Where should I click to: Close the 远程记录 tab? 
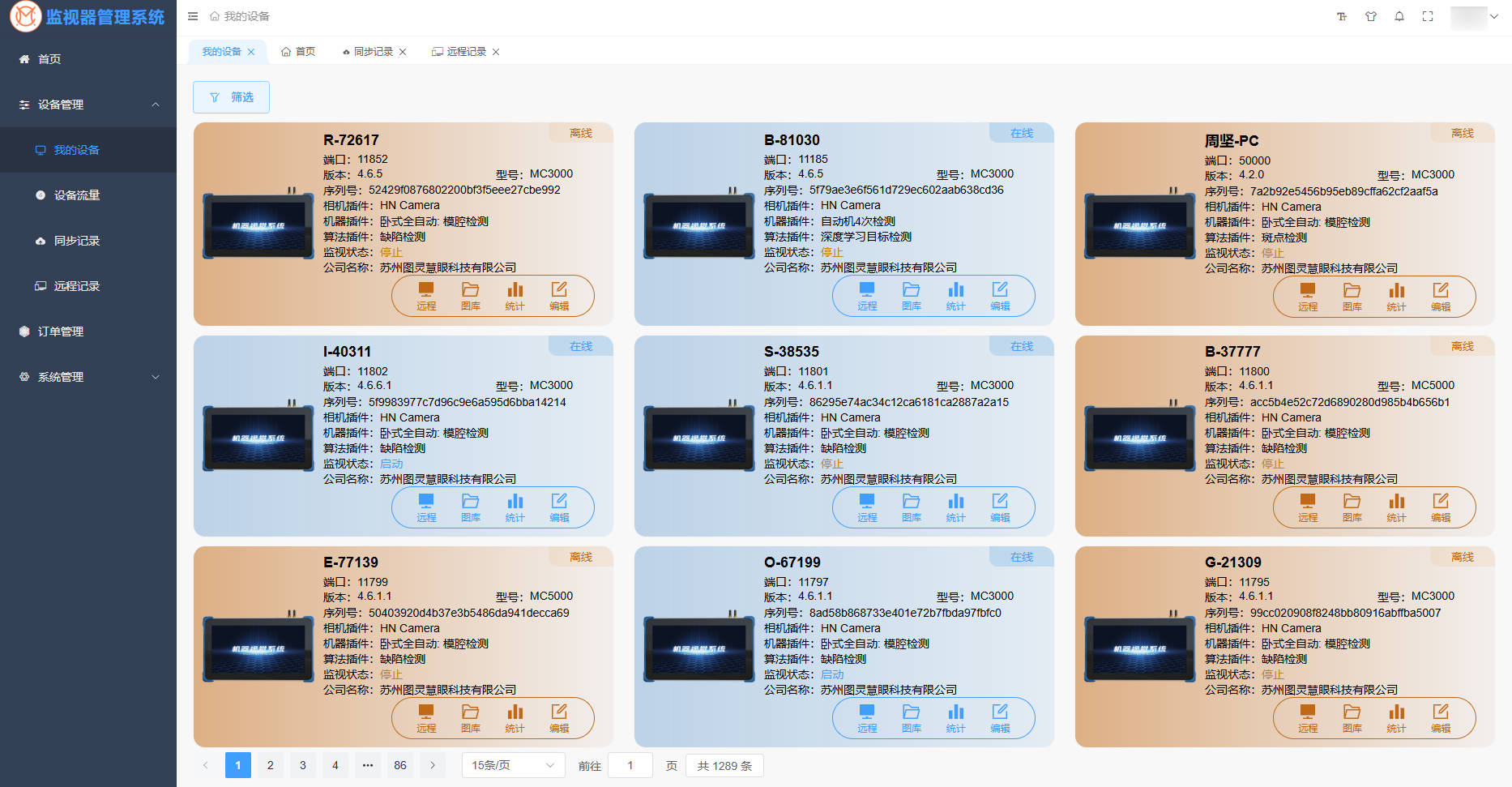click(x=496, y=52)
